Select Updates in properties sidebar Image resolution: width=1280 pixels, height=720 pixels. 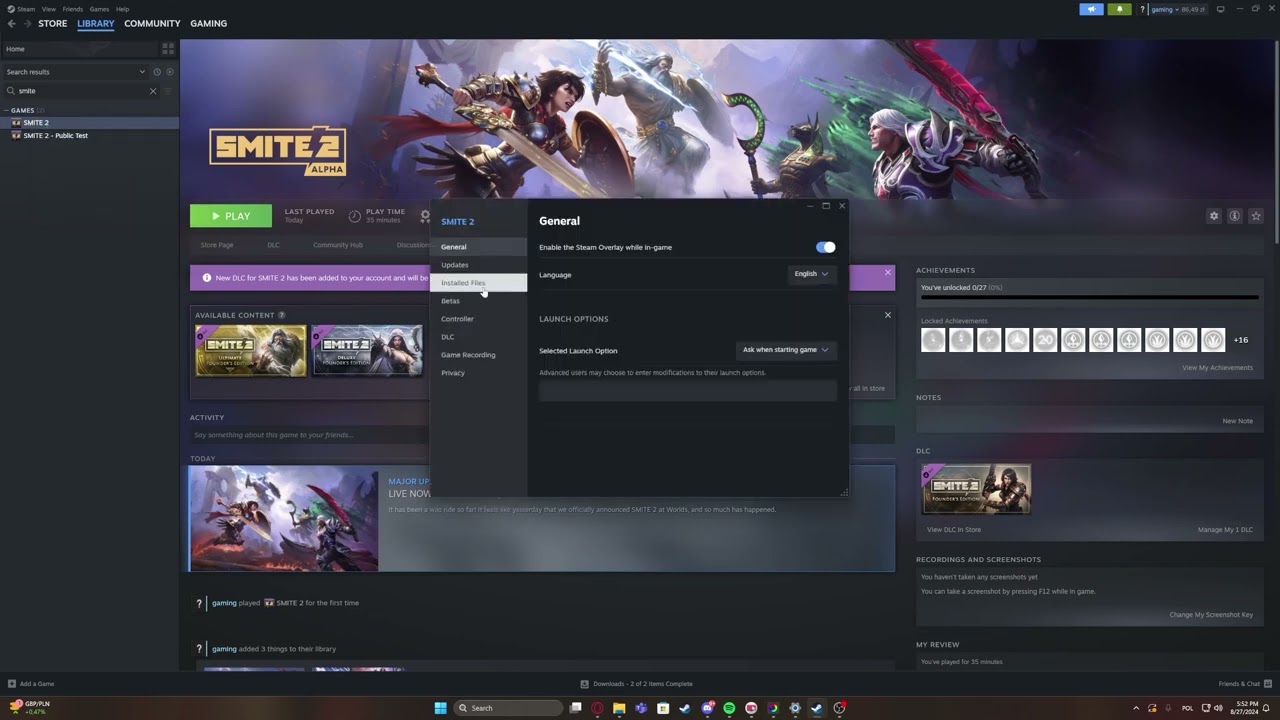coord(478,265)
